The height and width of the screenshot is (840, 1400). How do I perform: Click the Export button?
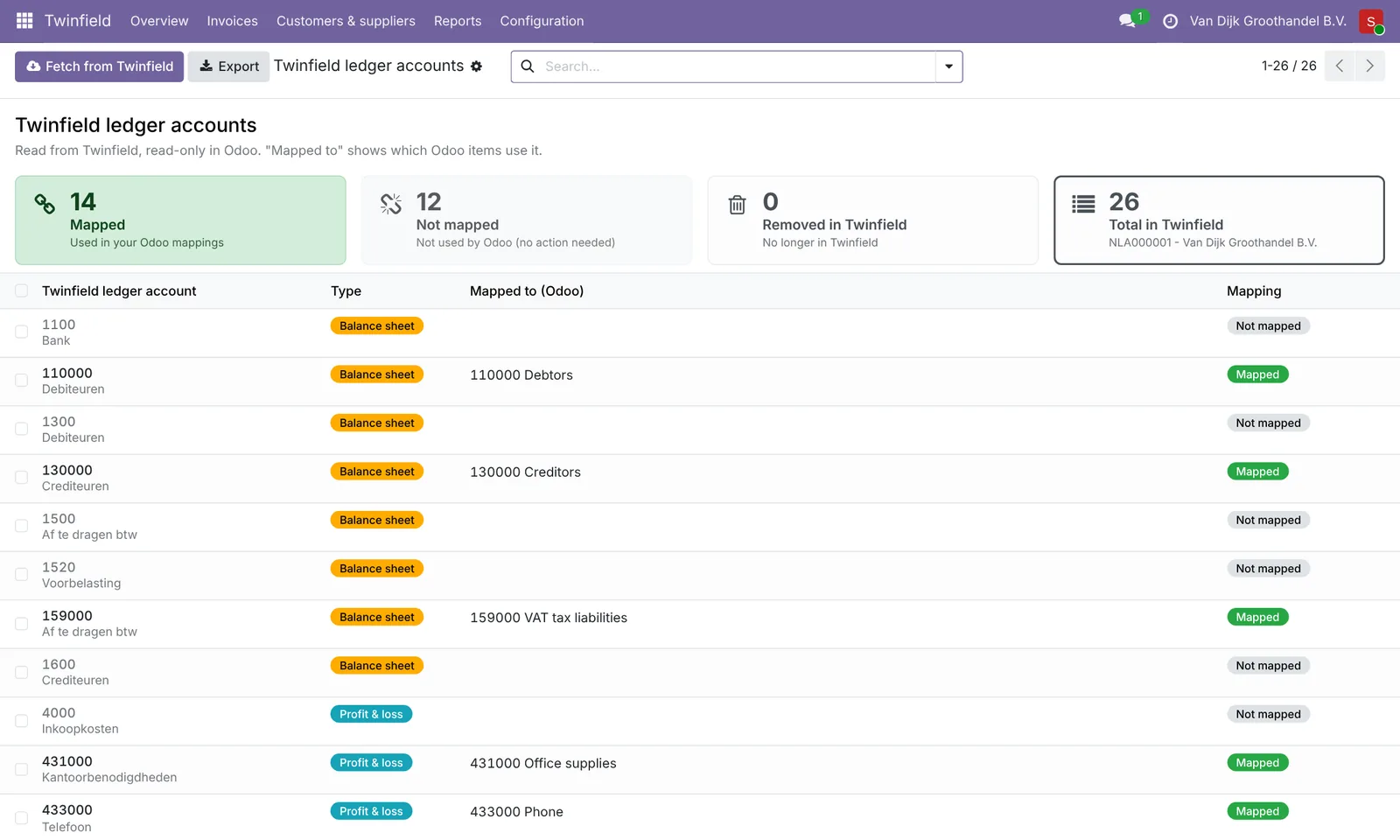pos(228,66)
